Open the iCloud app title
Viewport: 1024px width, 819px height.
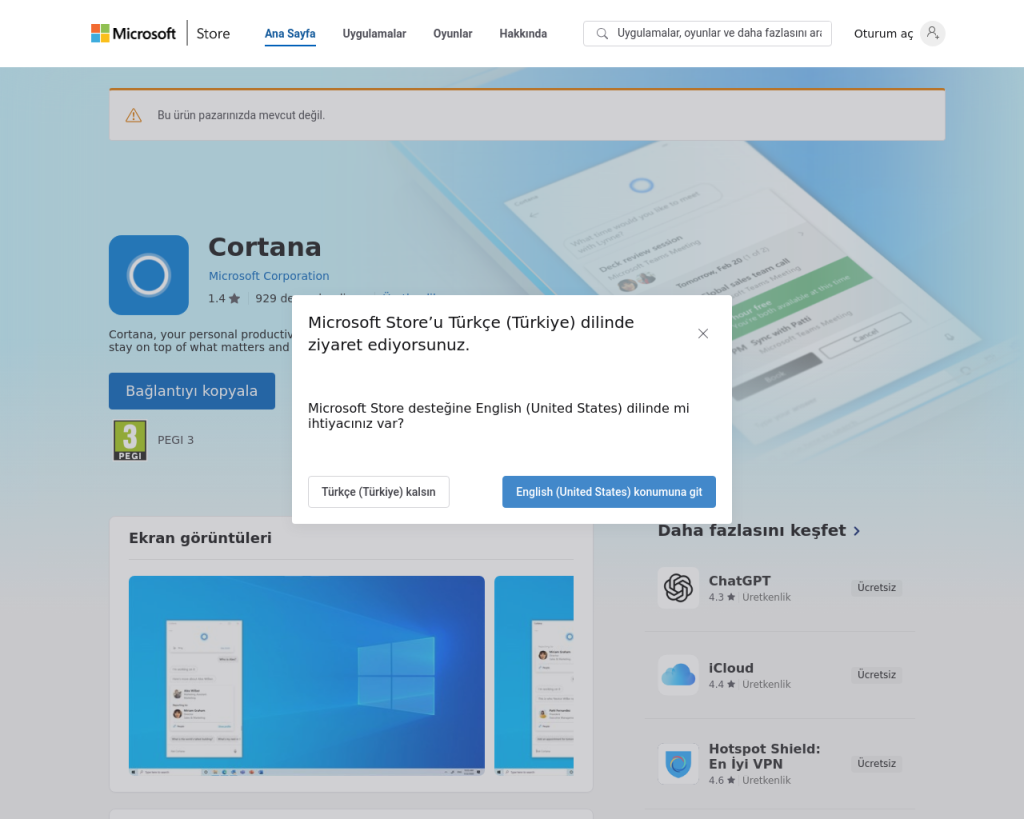click(x=731, y=668)
